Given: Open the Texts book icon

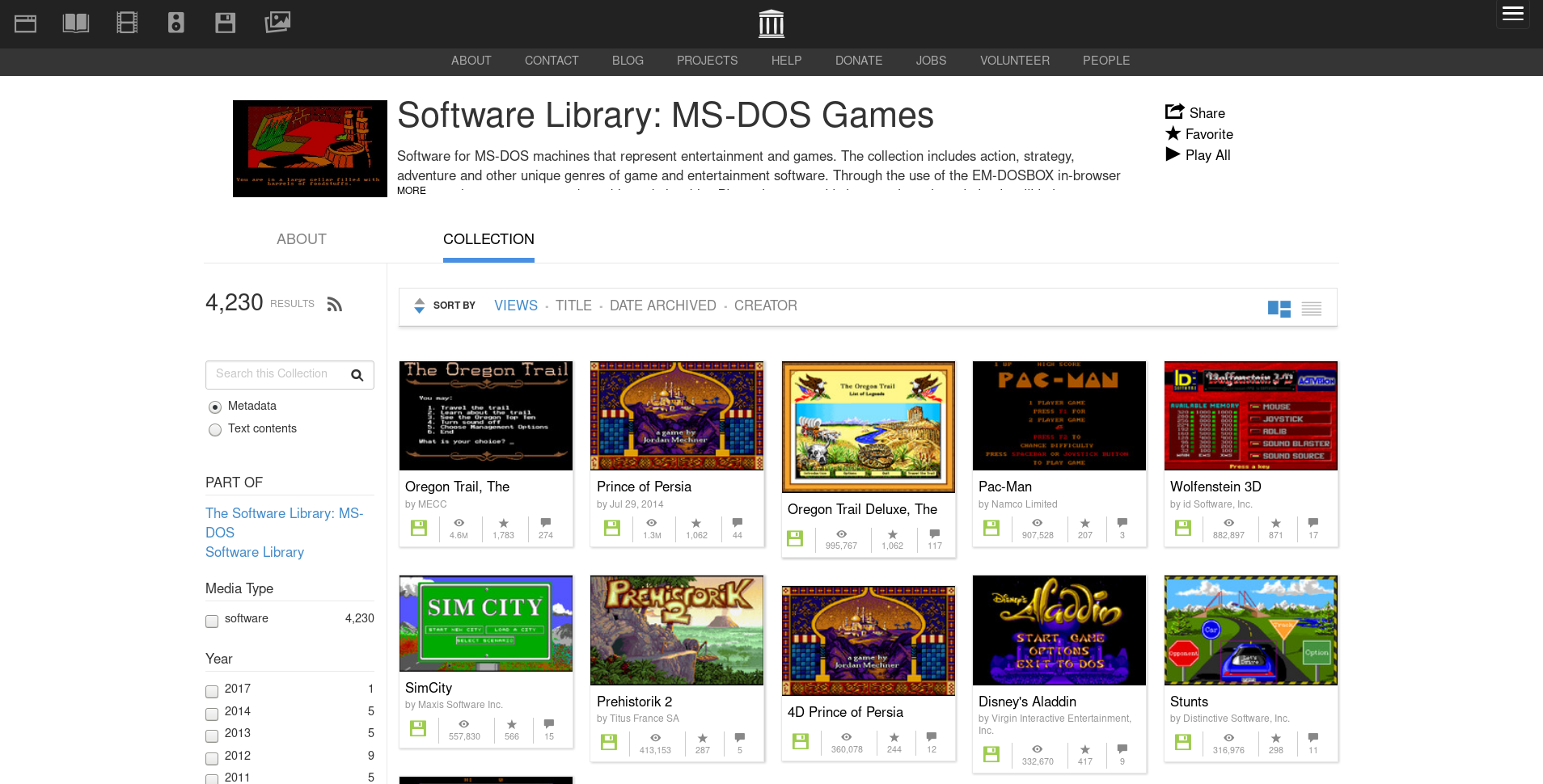Looking at the screenshot, I should tap(76, 23).
